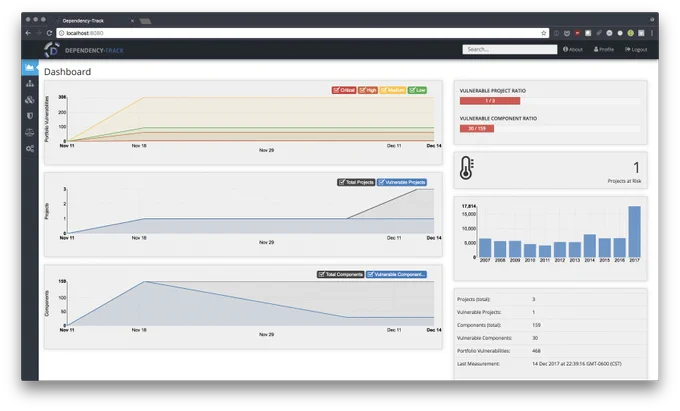
Task: Click the 'Projects (total):' row label
Action: pyautogui.click(x=474, y=299)
